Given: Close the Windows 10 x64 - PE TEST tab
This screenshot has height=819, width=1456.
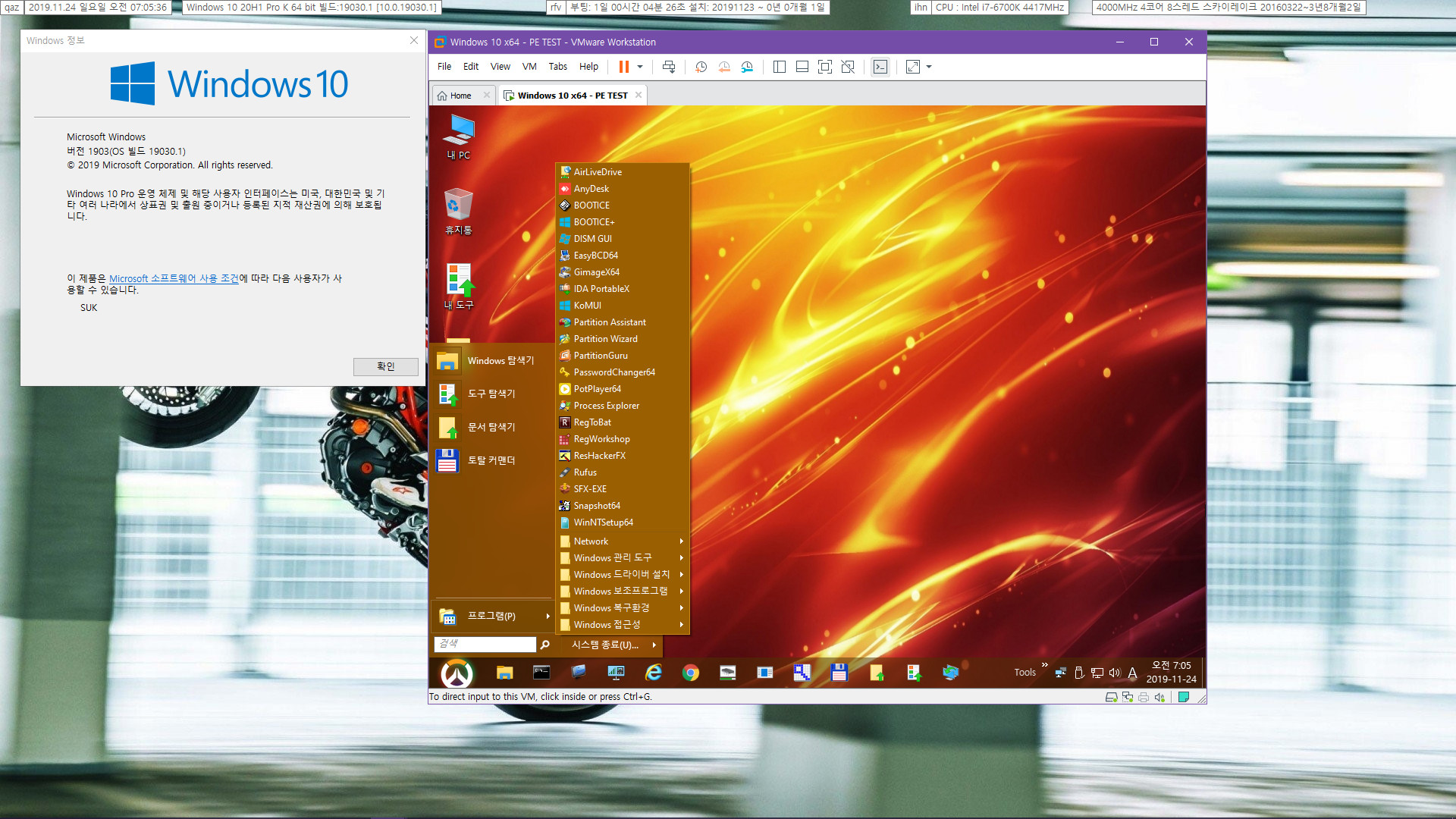Looking at the screenshot, I should click(x=639, y=95).
